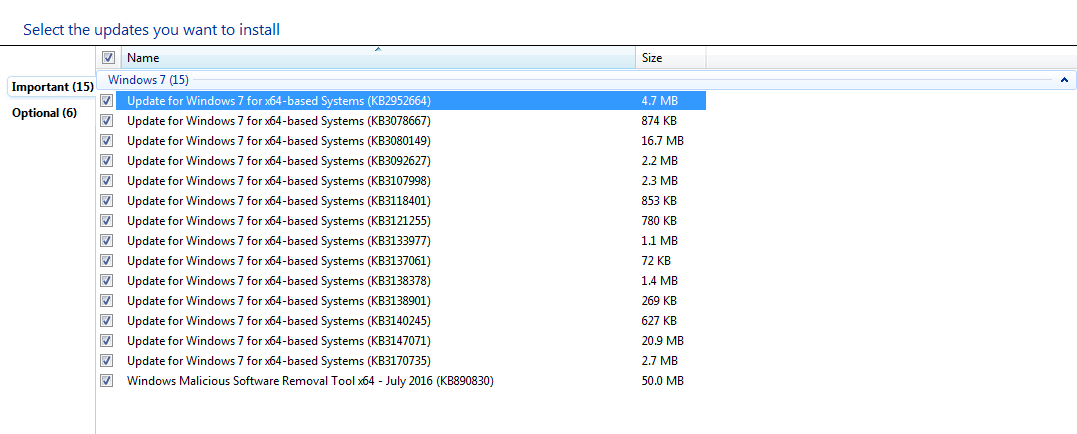Switch to the Optional (6) tab
Screen dimensions: 1077x434
[44, 113]
